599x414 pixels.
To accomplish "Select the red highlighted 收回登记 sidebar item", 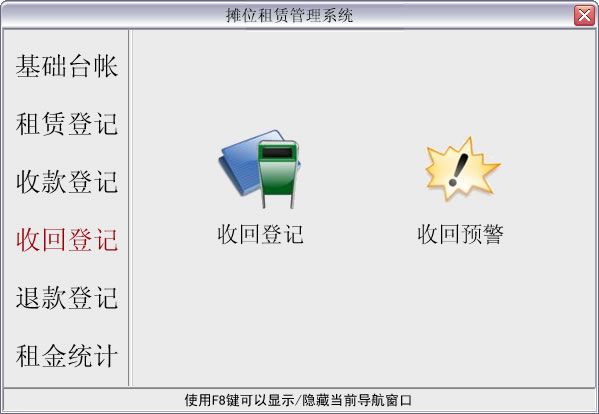I will coord(66,240).
